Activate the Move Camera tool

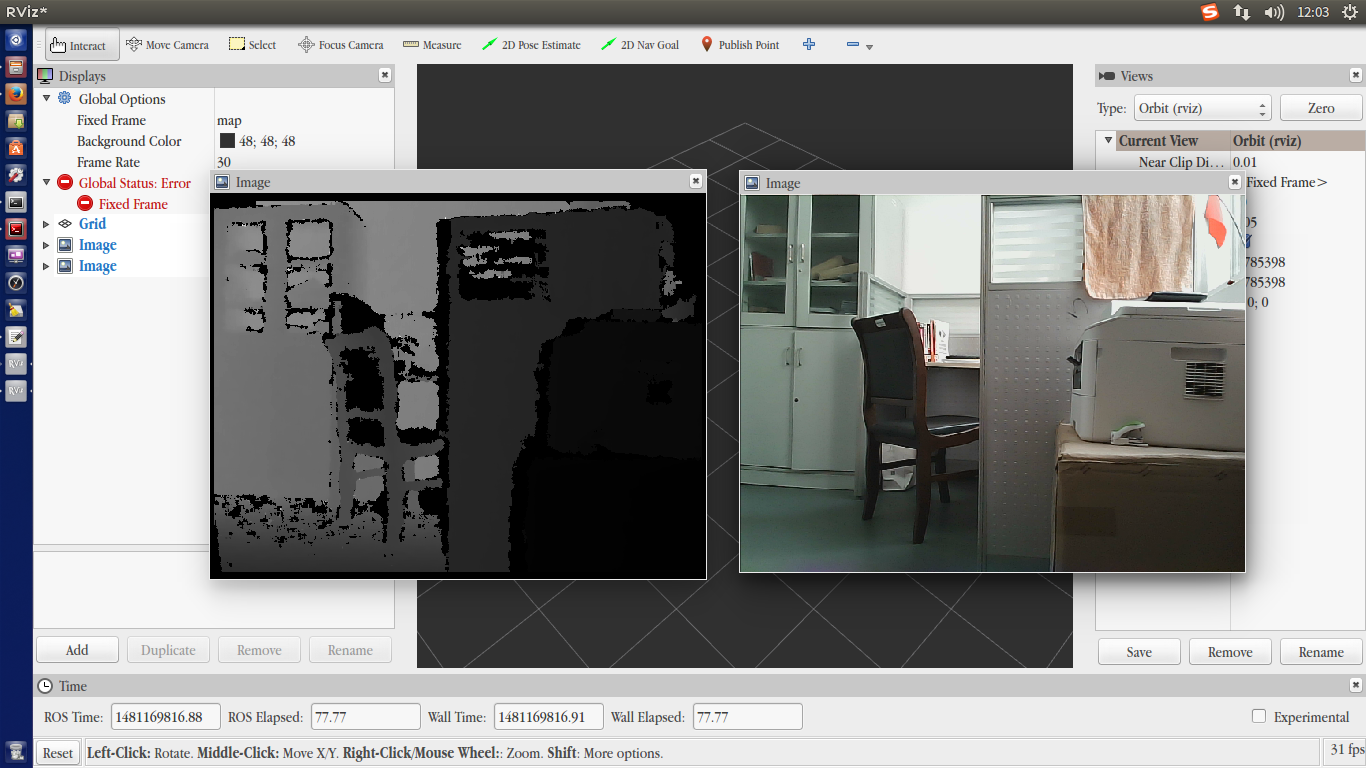tap(167, 45)
